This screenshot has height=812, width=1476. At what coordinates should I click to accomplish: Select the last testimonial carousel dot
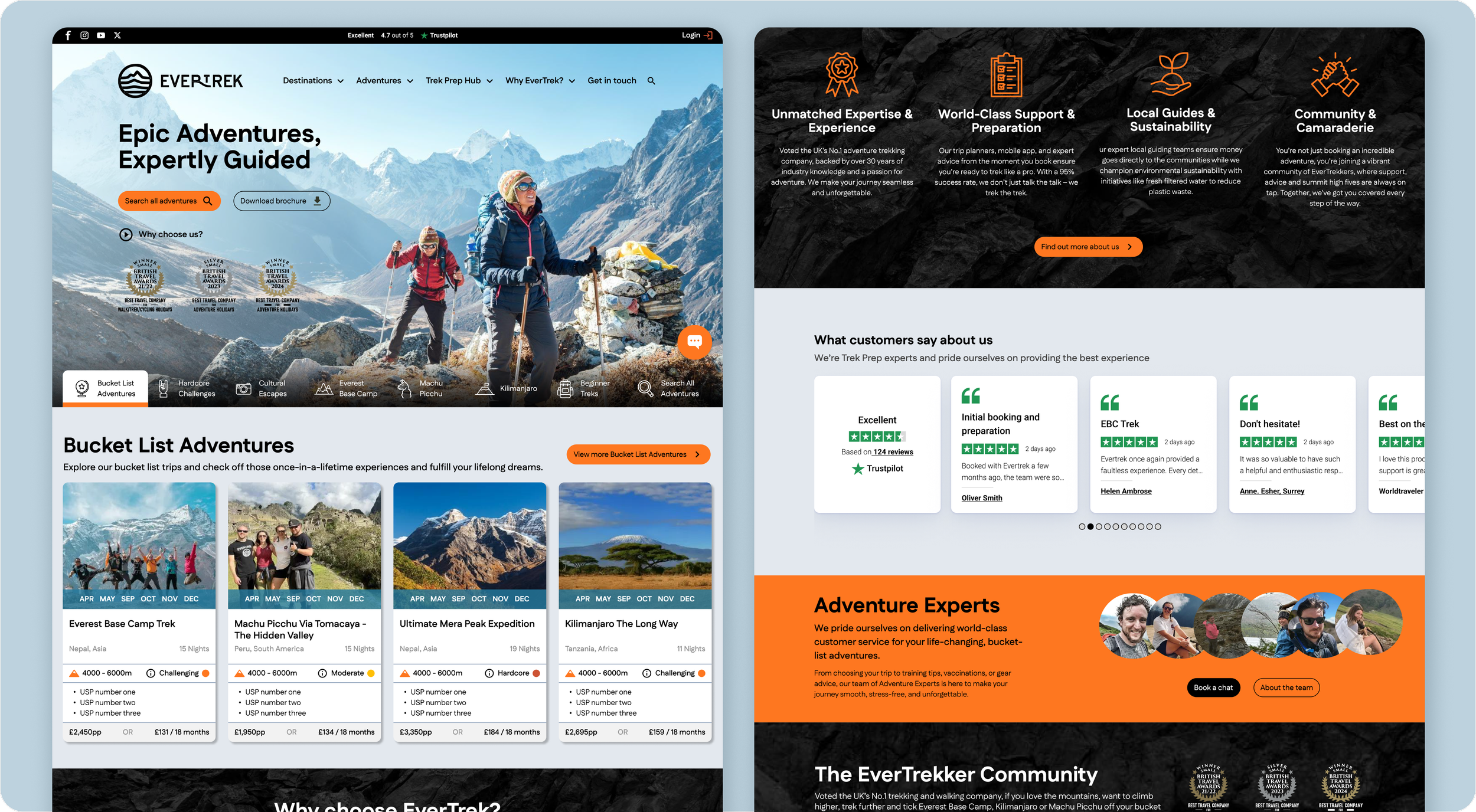tap(1158, 526)
